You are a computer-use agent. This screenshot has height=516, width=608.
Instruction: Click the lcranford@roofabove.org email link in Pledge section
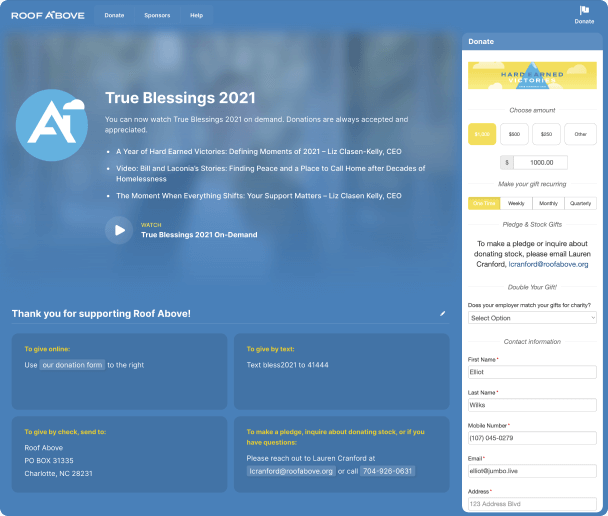(548, 264)
